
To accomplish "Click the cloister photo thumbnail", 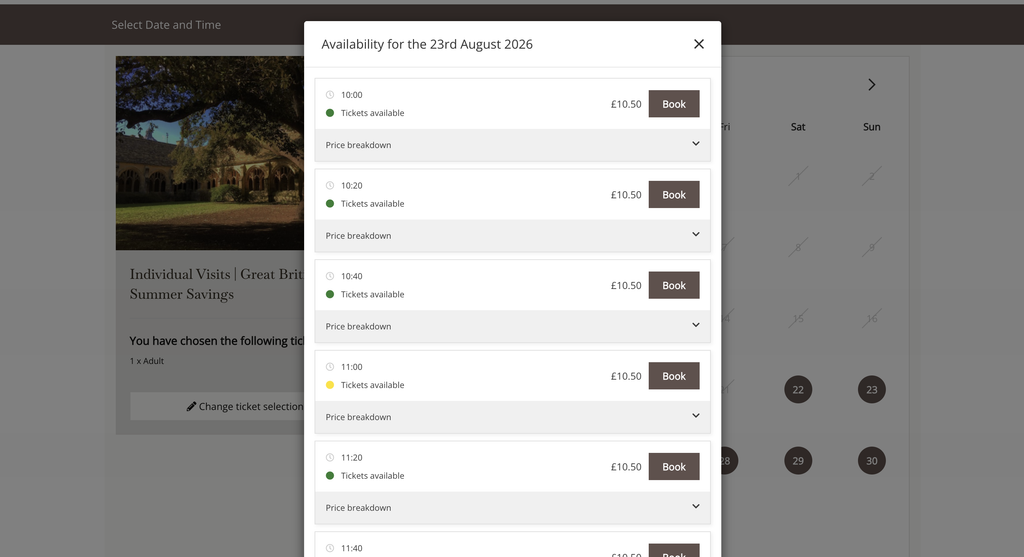I will click(210, 153).
